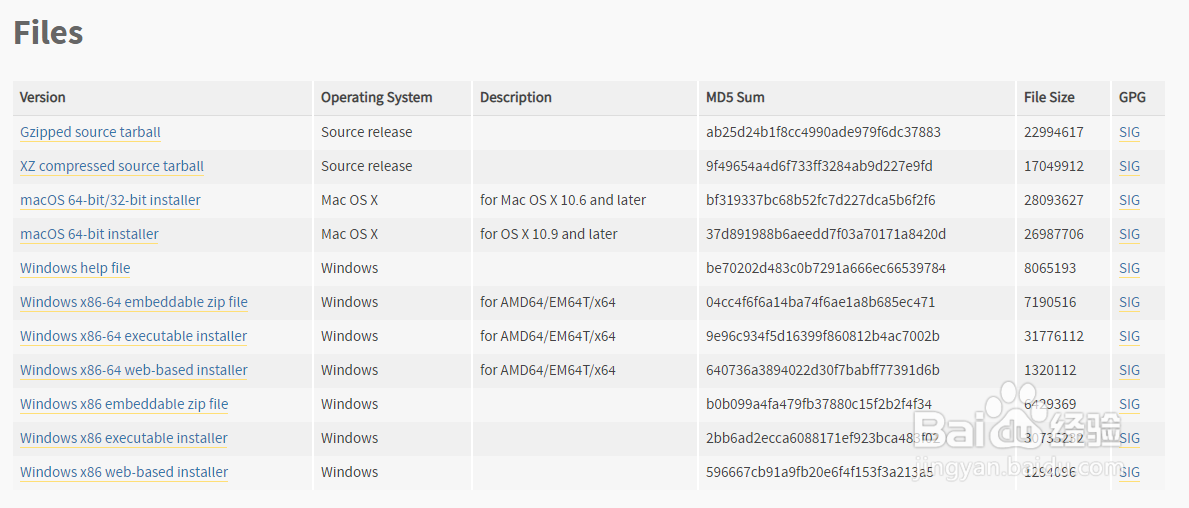Click the Version column header
This screenshot has width=1189, height=508.
coord(43,97)
